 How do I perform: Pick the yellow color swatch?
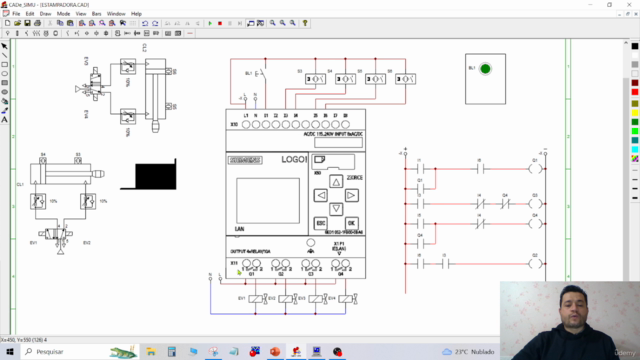(x=635, y=113)
